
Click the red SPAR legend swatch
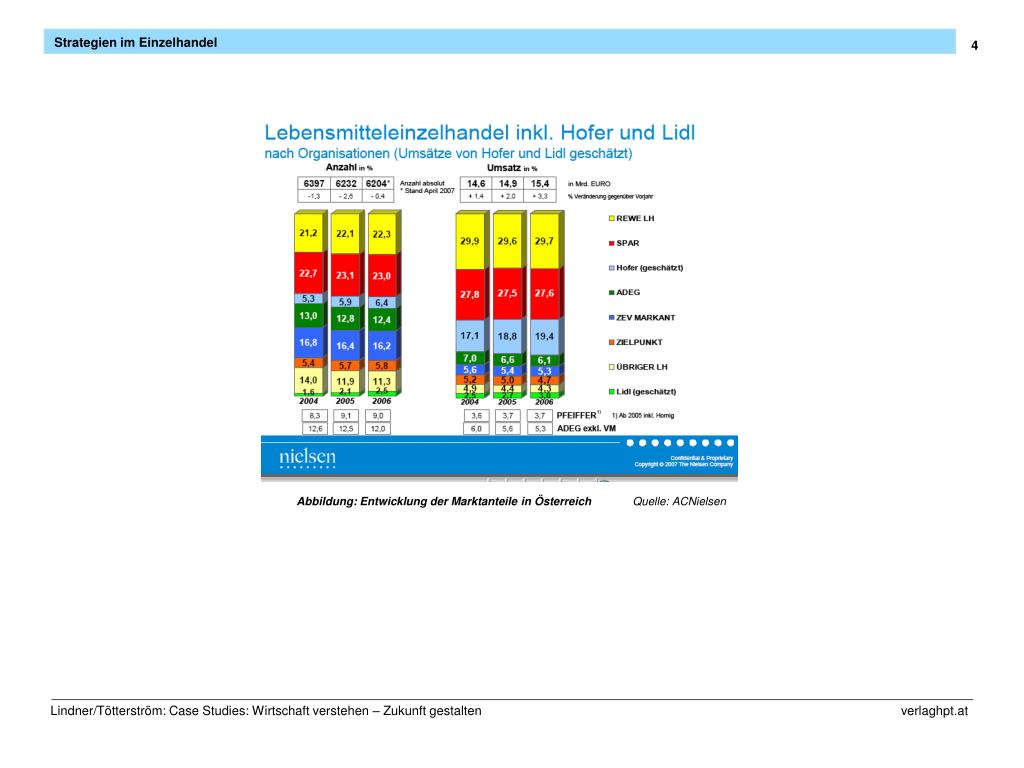click(612, 244)
